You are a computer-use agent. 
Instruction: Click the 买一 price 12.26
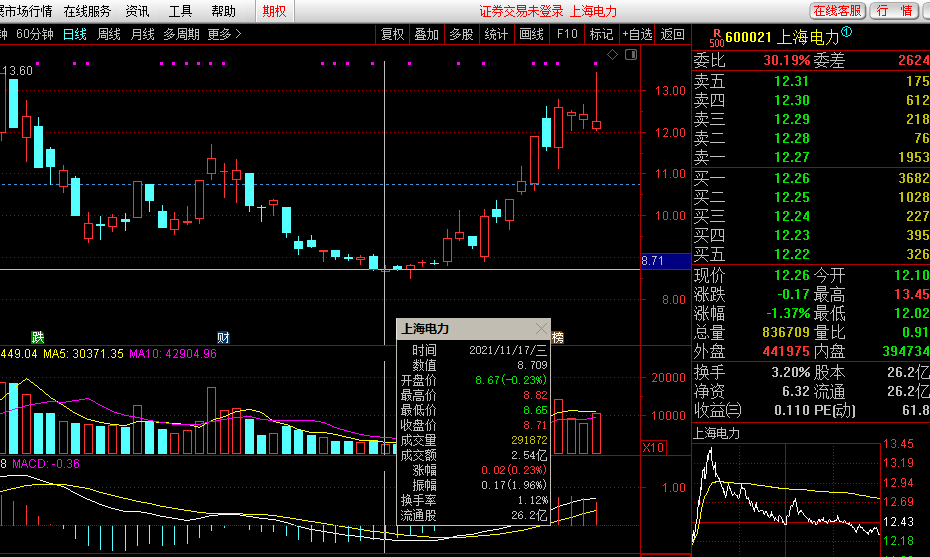coord(792,178)
